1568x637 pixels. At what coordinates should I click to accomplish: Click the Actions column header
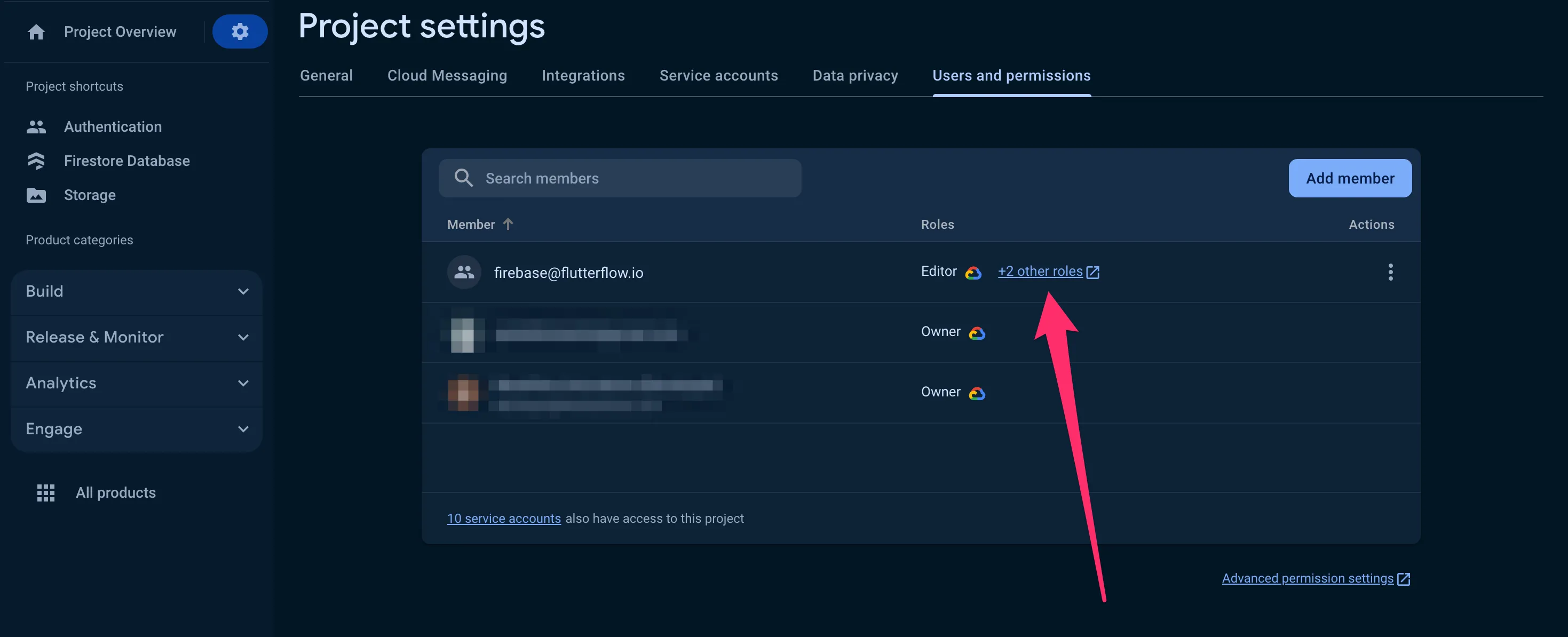click(x=1371, y=225)
